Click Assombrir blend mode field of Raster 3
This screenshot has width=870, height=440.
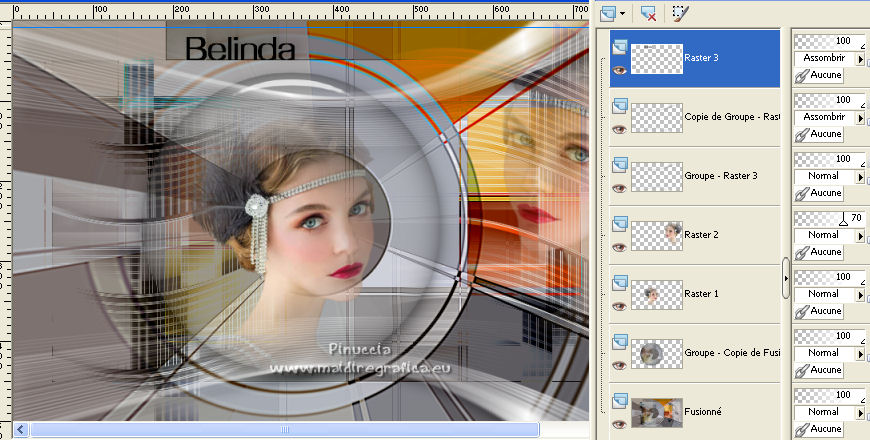pyautogui.click(x=825, y=58)
